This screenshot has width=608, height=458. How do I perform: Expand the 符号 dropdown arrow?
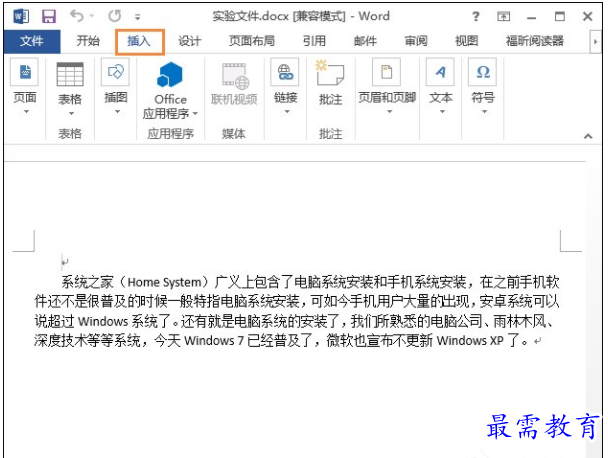[x=484, y=112]
